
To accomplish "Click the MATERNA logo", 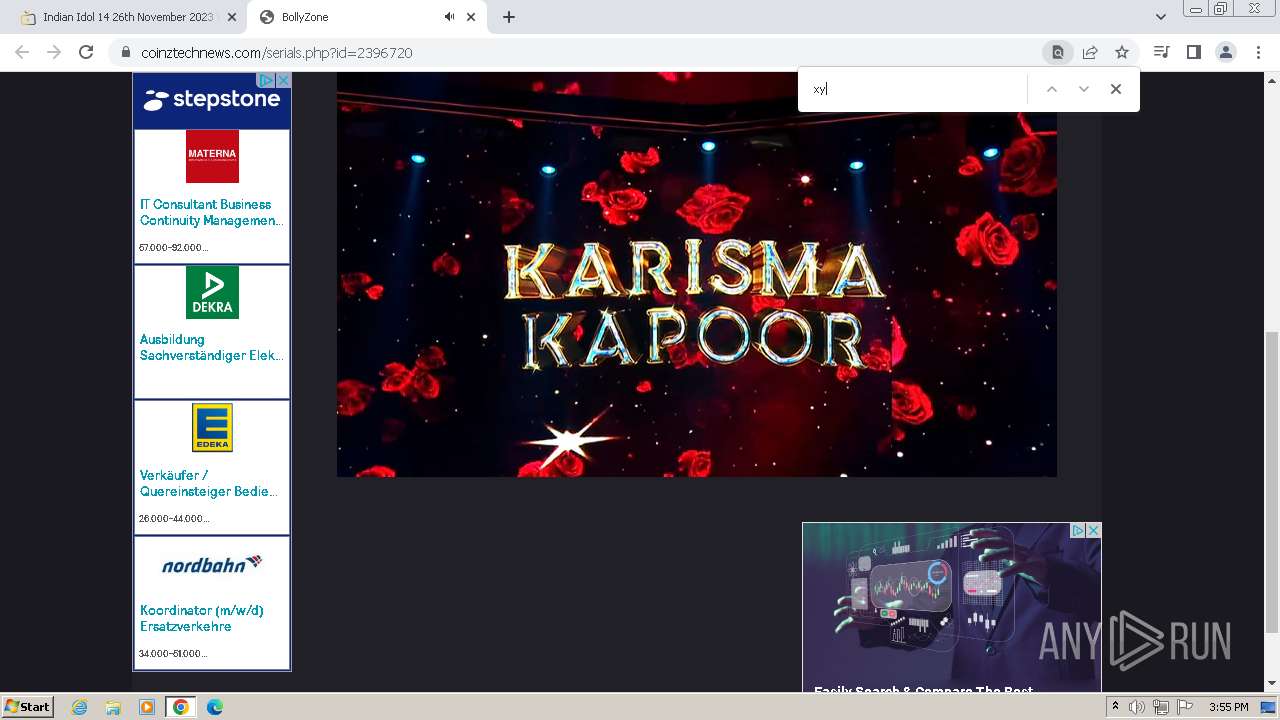I will [212, 156].
